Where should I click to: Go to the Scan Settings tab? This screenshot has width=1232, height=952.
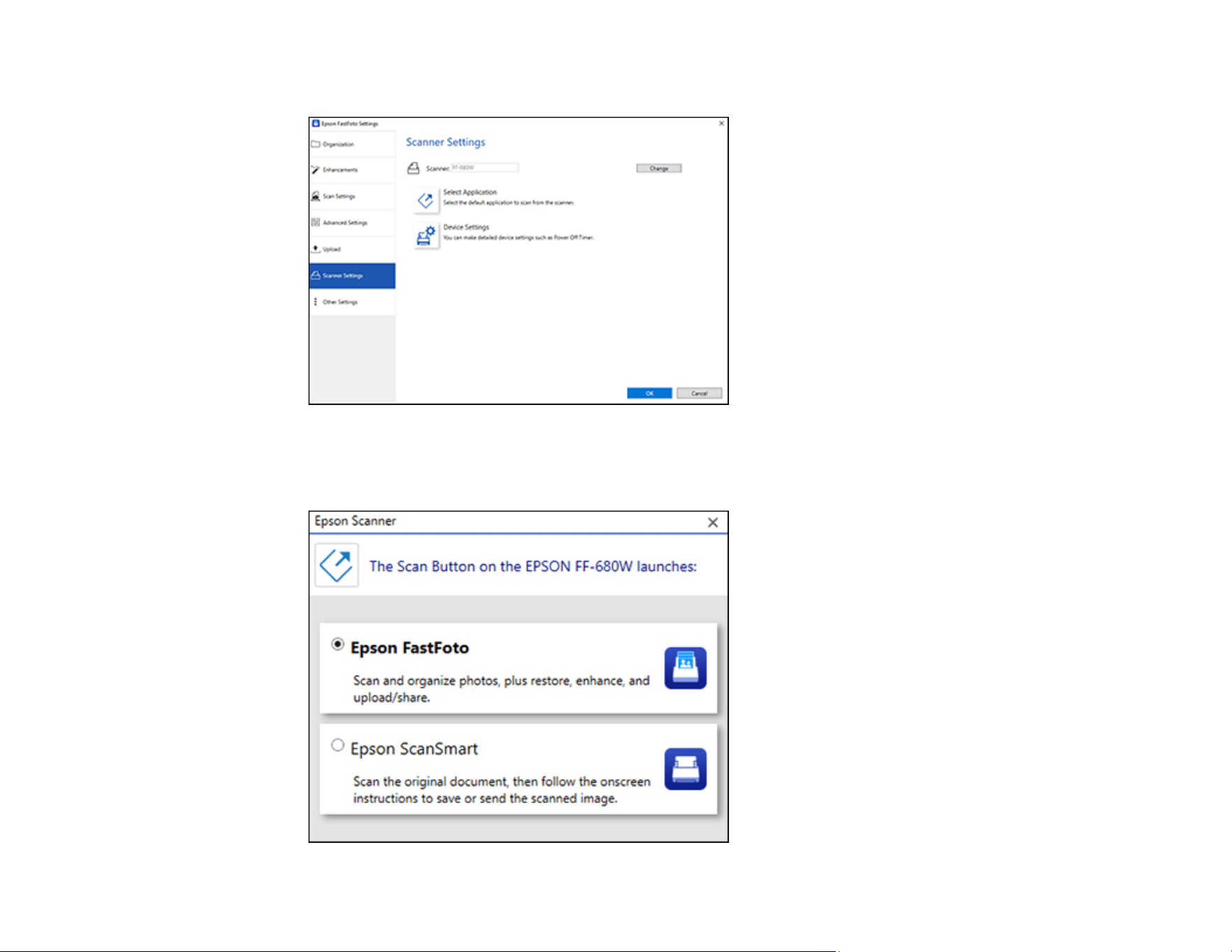click(x=352, y=197)
